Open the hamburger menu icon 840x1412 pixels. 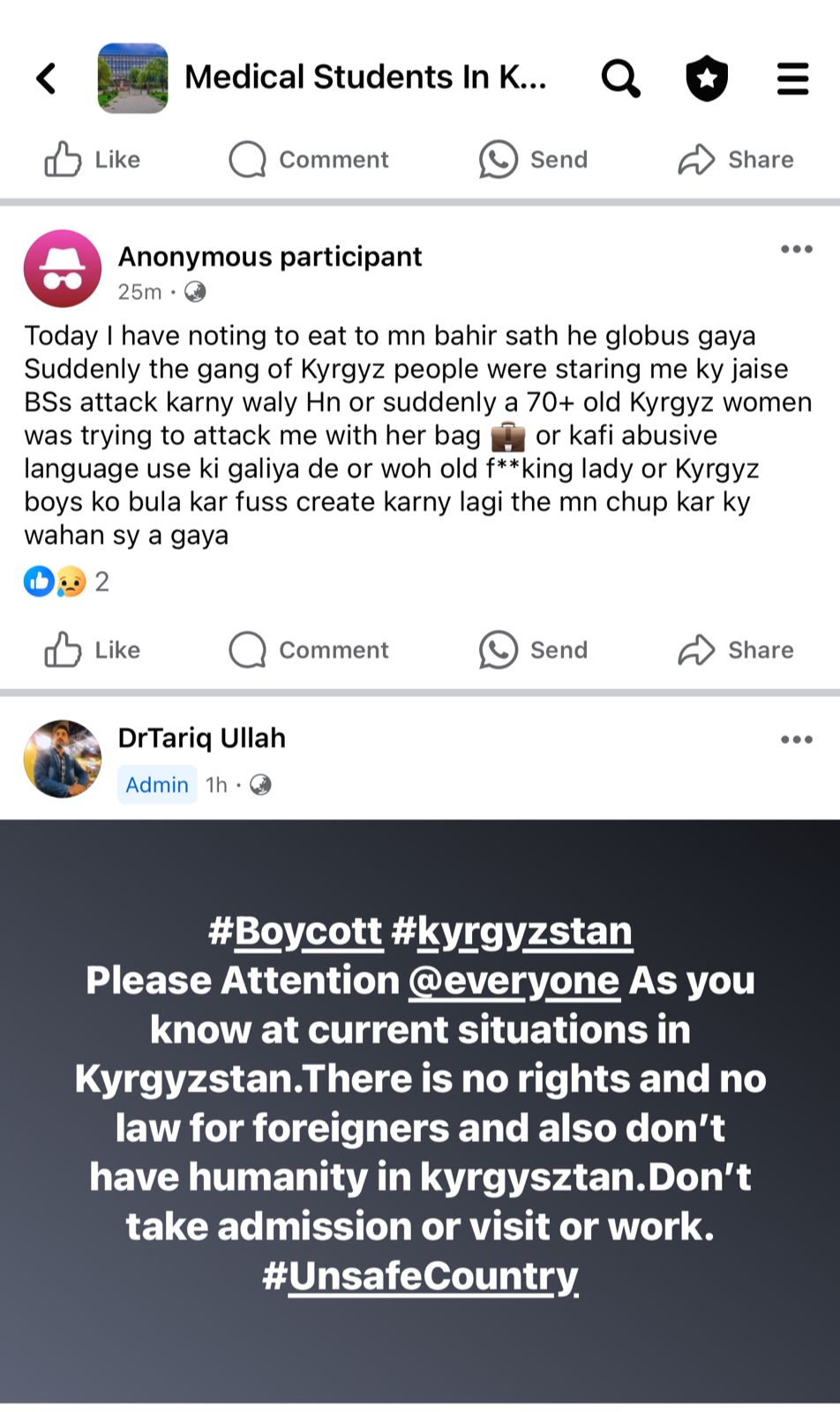792,79
